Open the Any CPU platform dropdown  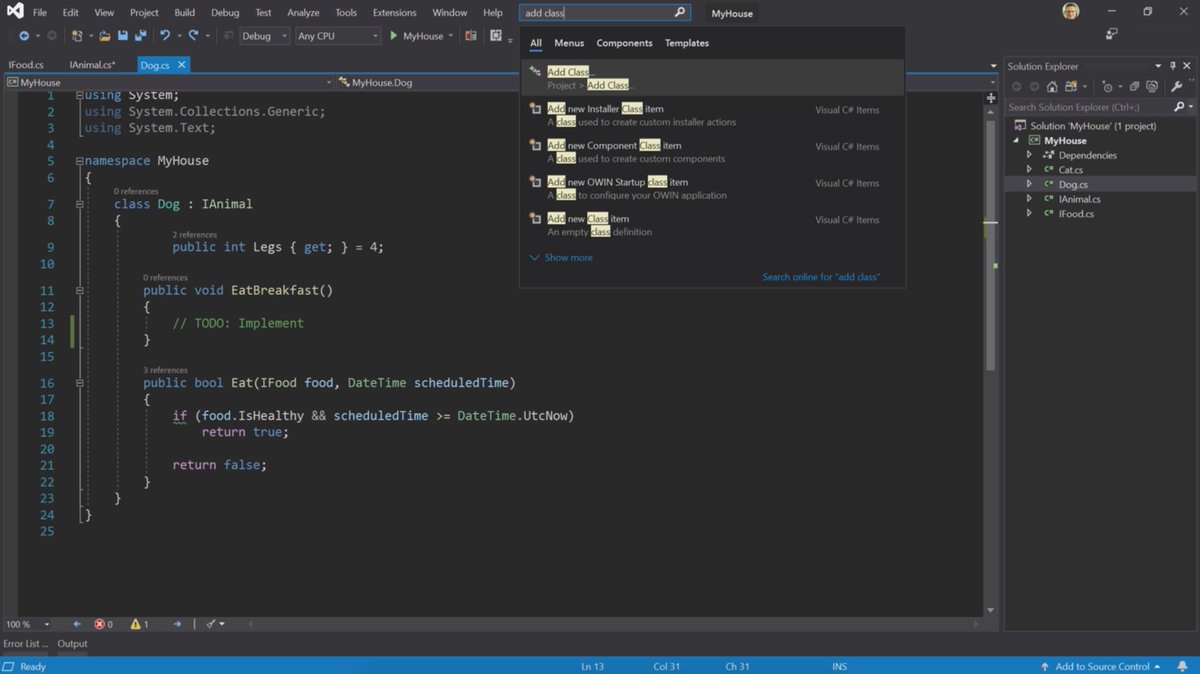click(338, 36)
